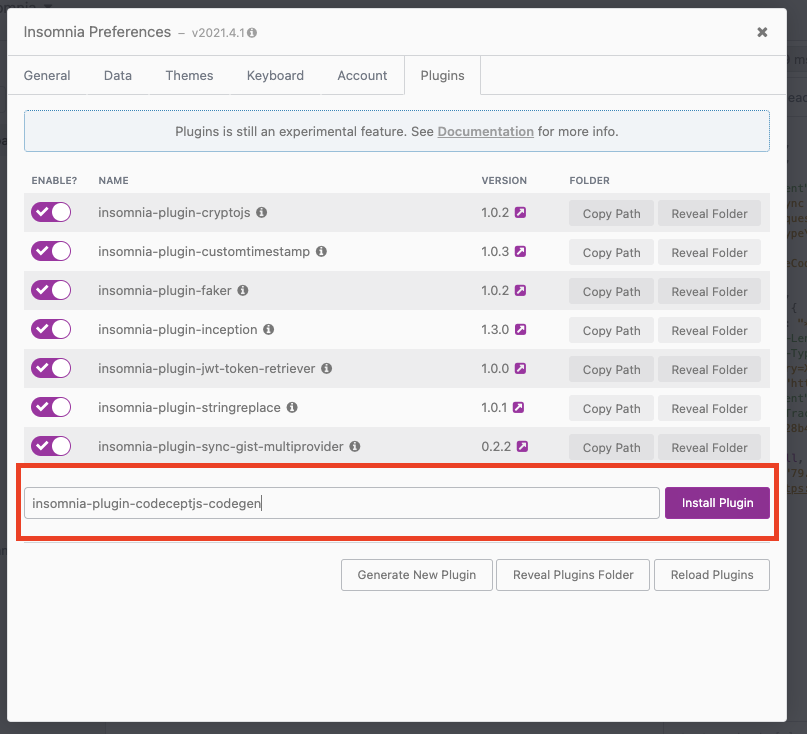Show info for insomnia-plugin-jwt-token-retriever
807x734 pixels.
[x=326, y=369]
